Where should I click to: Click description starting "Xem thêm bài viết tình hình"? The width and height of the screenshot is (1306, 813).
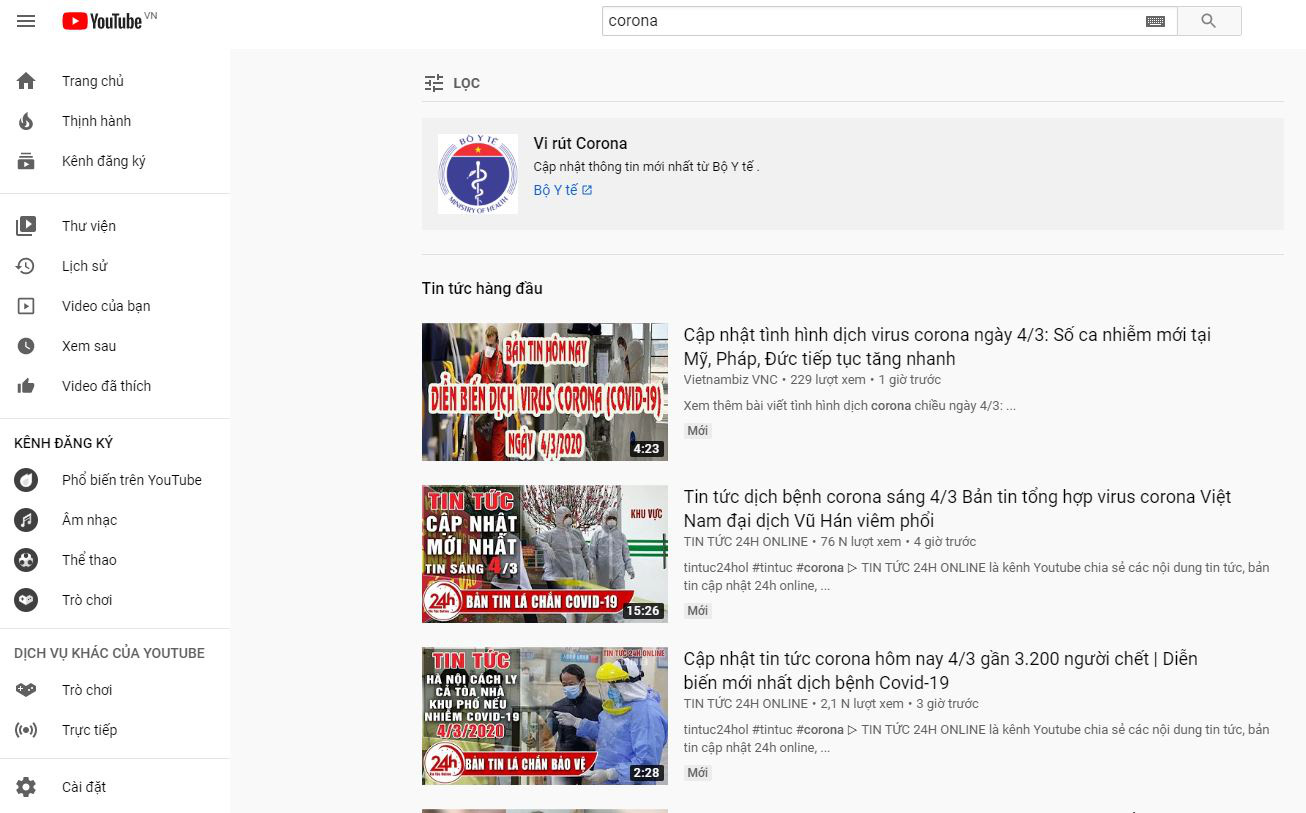point(850,406)
